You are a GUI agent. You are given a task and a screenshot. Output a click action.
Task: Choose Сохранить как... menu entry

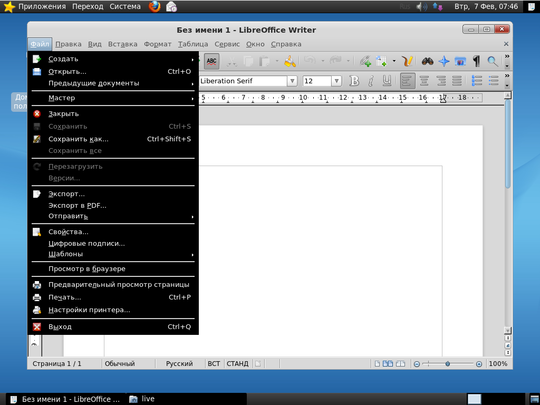113,139
